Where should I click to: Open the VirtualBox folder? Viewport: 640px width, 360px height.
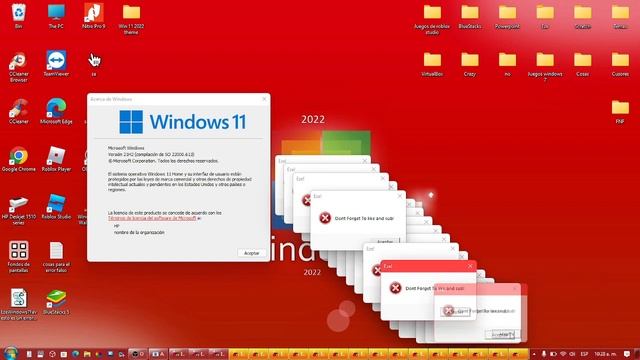(432, 64)
